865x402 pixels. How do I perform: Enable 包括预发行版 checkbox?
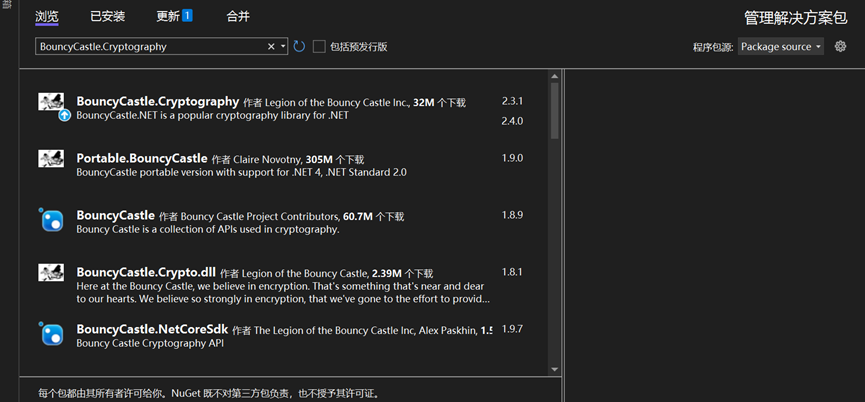[319, 47]
